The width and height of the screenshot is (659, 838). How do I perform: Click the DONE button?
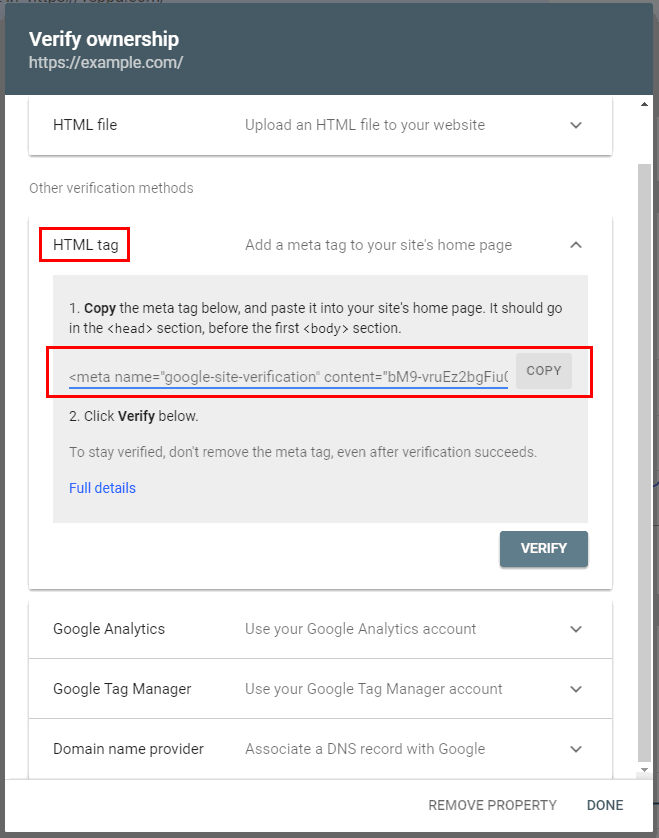point(605,805)
